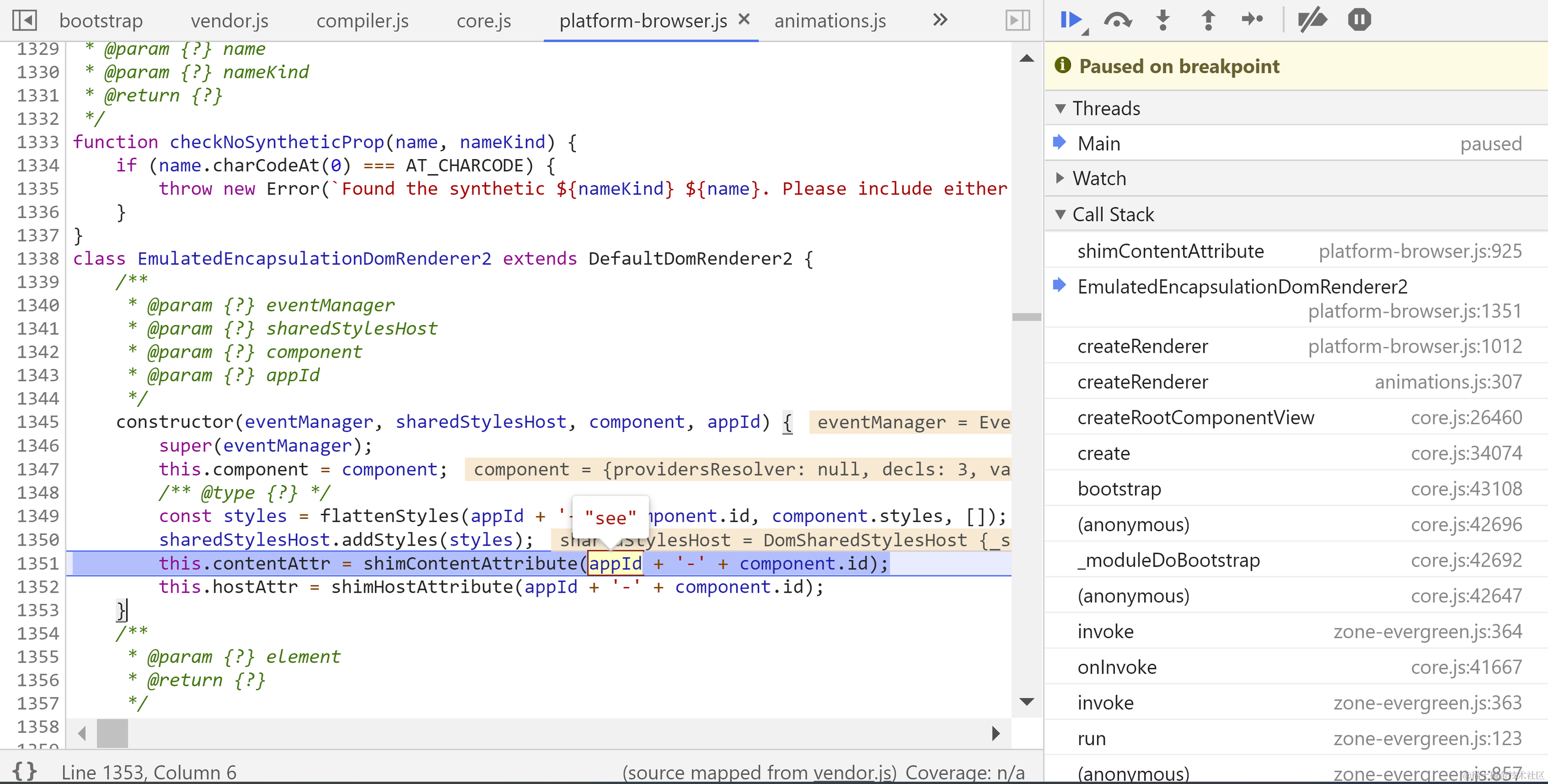Show the file navigator sidebar
The image size is (1548, 784).
pos(25,20)
